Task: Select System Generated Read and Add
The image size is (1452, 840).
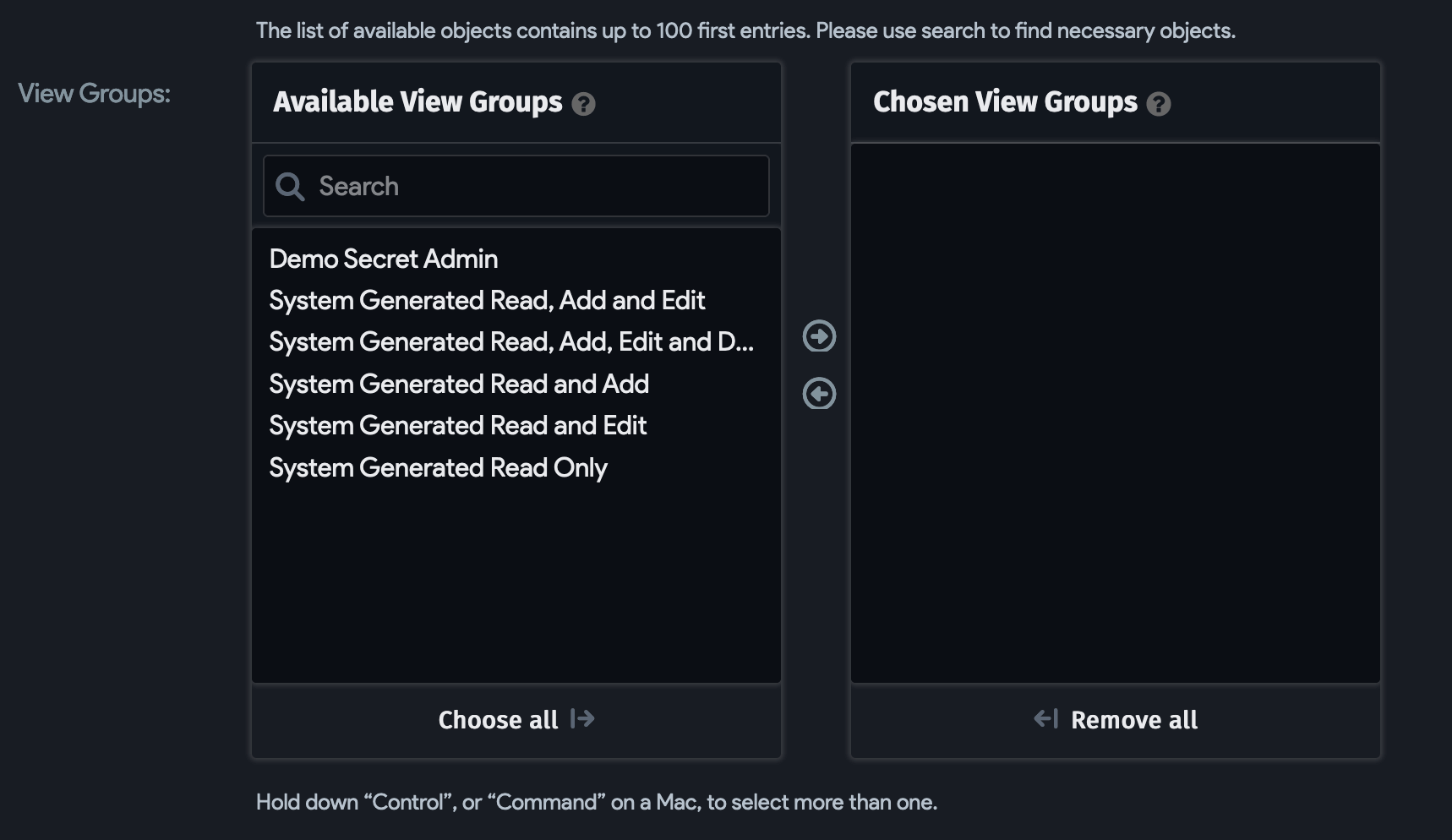Action: point(459,384)
